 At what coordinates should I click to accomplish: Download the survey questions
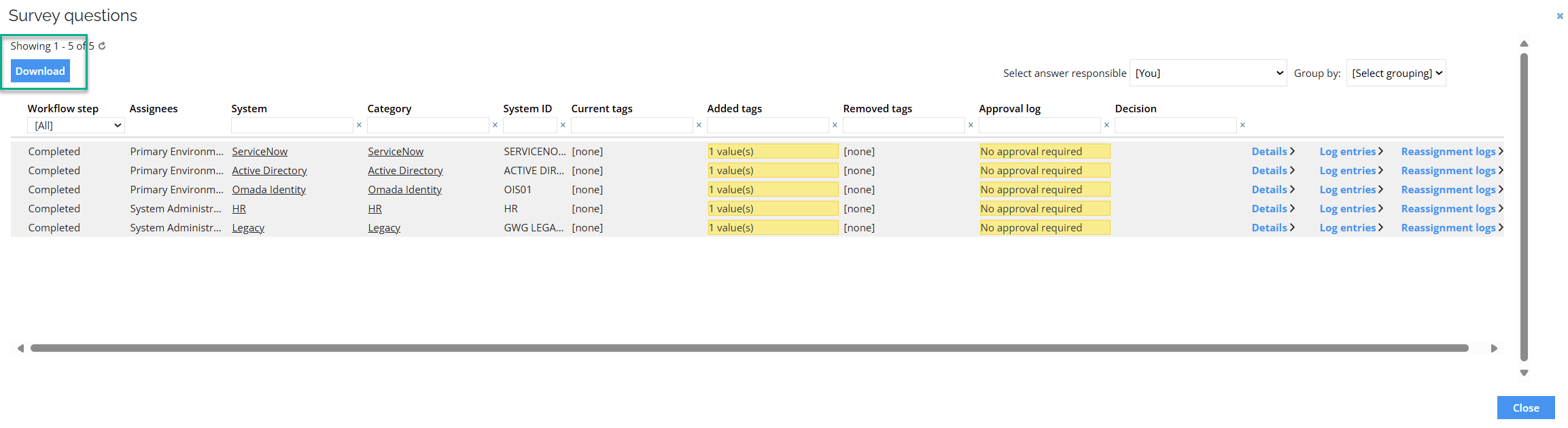(x=40, y=71)
